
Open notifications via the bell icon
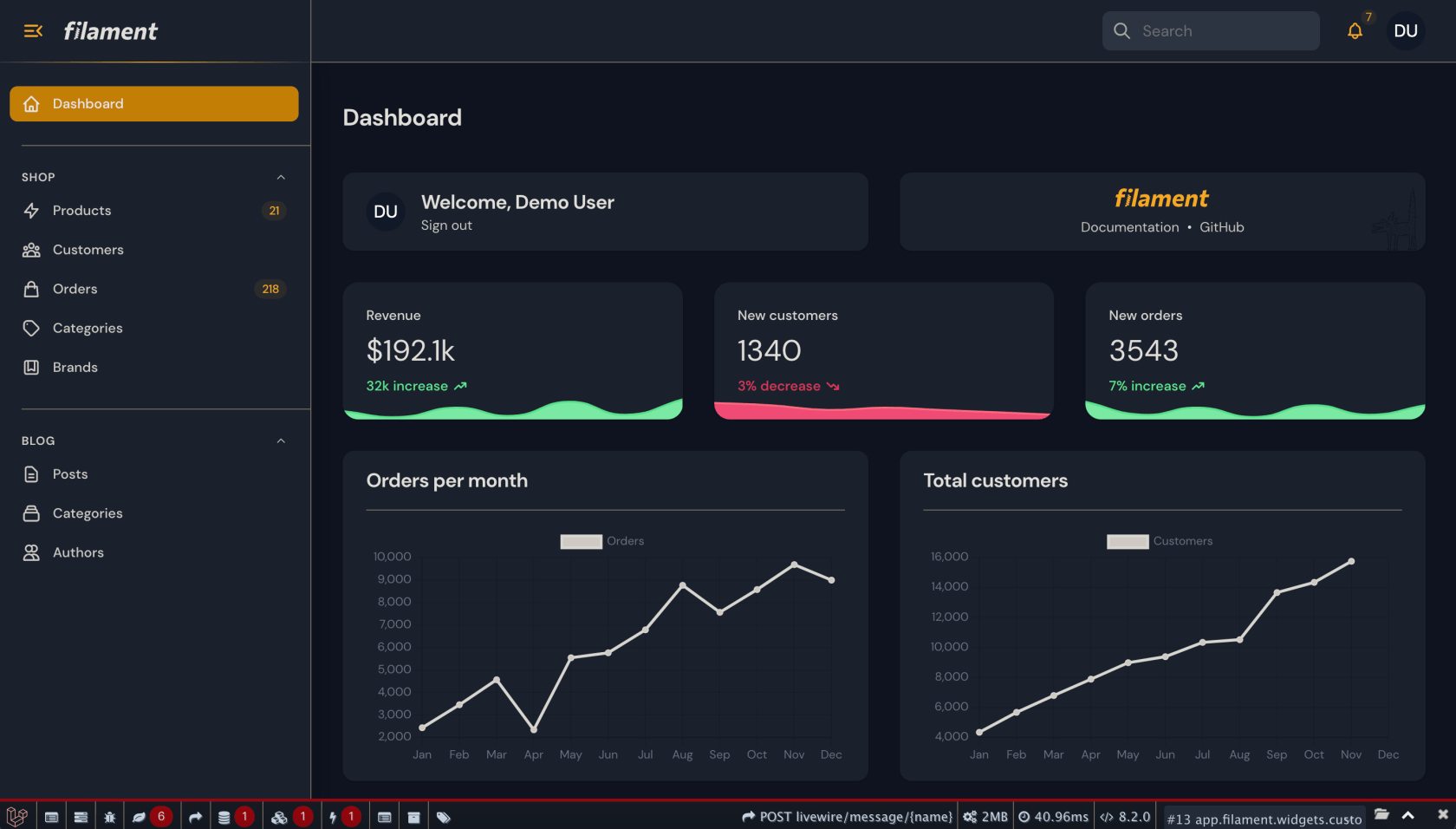1355,31
